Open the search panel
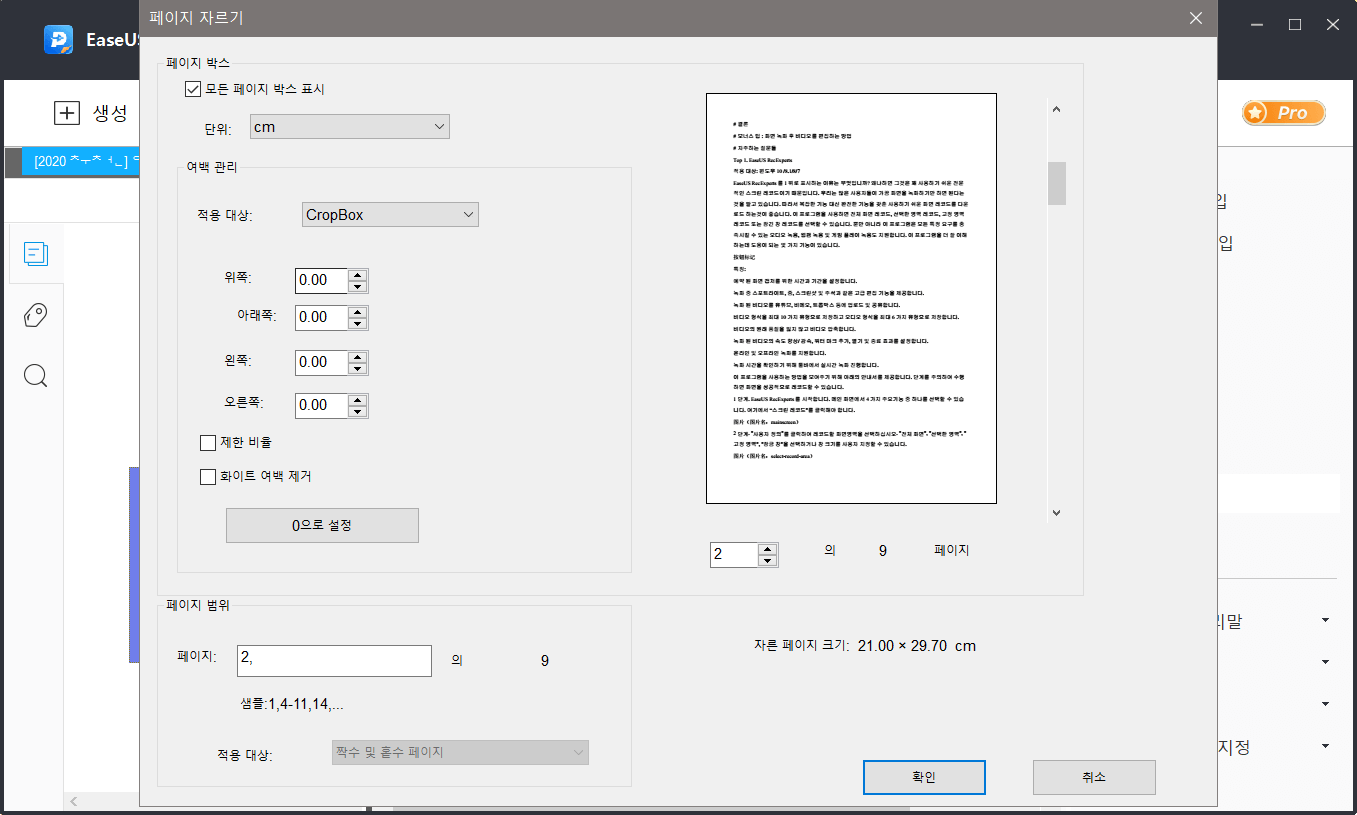Viewport: 1357px width, 815px height. [x=36, y=375]
